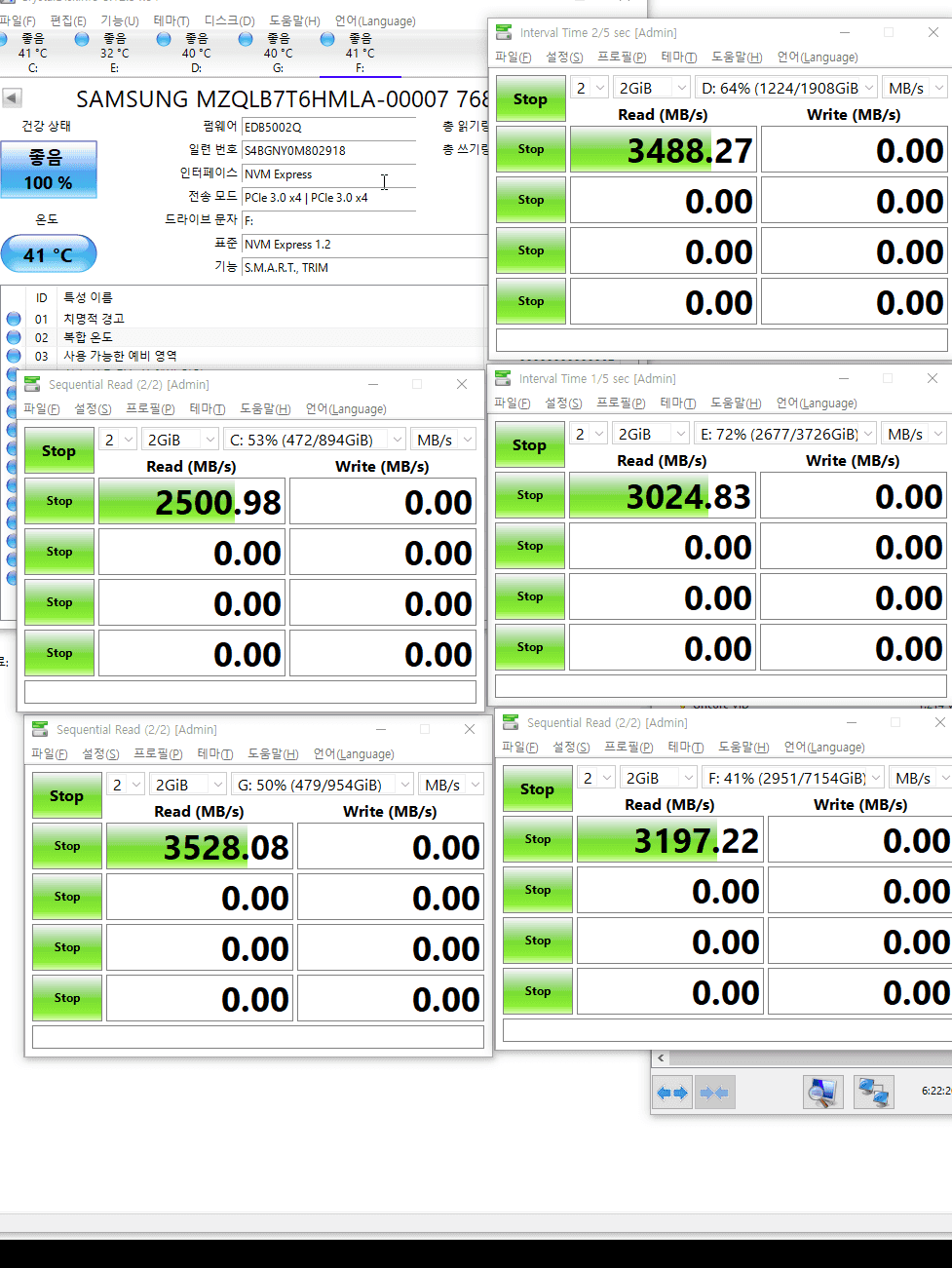Click large Stop button in E: window
The height and width of the screenshot is (1268, 952).
[x=529, y=444]
